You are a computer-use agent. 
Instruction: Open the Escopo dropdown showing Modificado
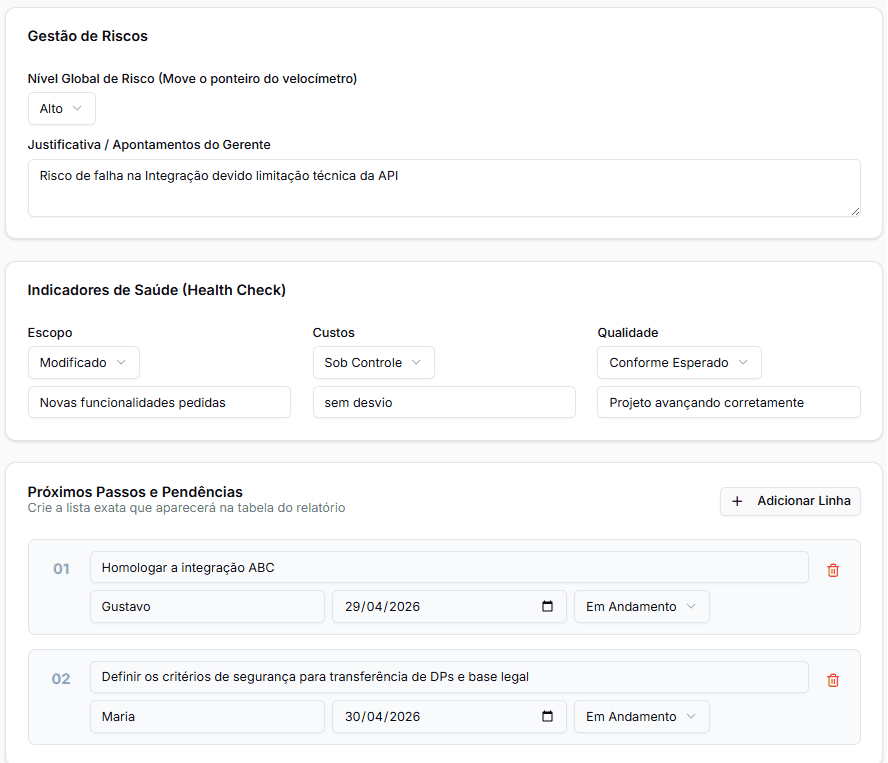point(84,363)
